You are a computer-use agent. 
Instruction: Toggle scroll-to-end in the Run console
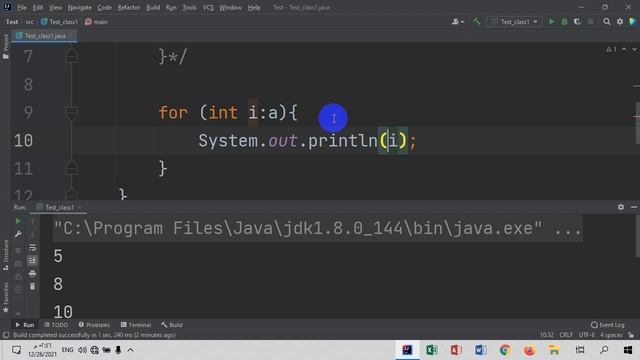coord(32,260)
